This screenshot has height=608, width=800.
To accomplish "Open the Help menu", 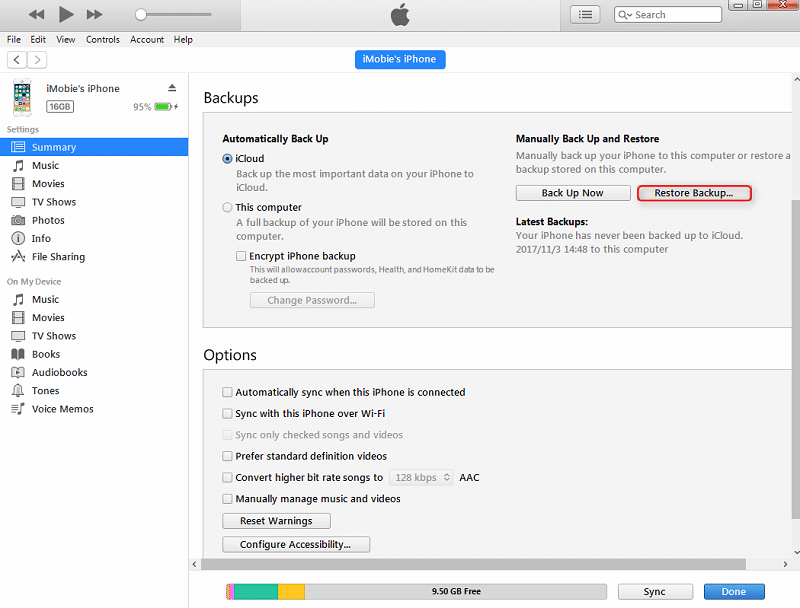I will (x=183, y=40).
